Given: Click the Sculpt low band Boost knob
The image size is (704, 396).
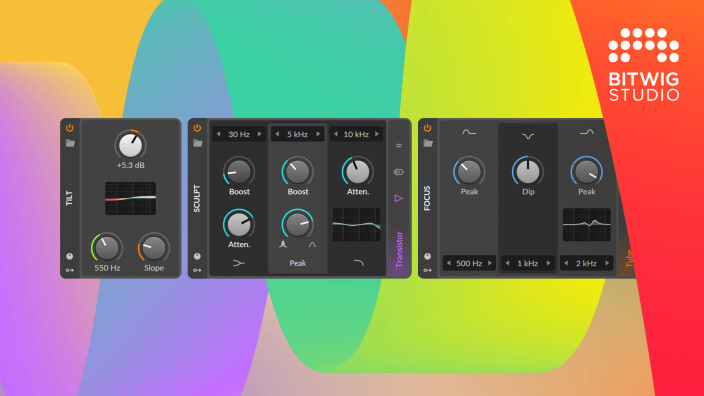Looking at the screenshot, I should 239,172.
